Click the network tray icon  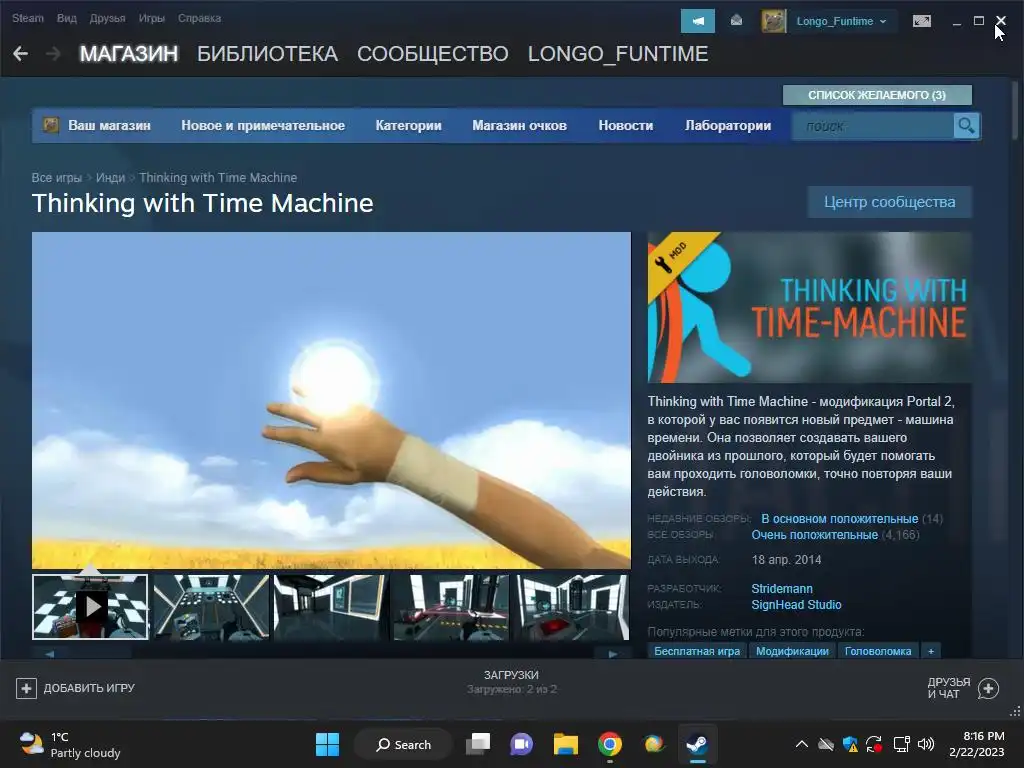(901, 744)
